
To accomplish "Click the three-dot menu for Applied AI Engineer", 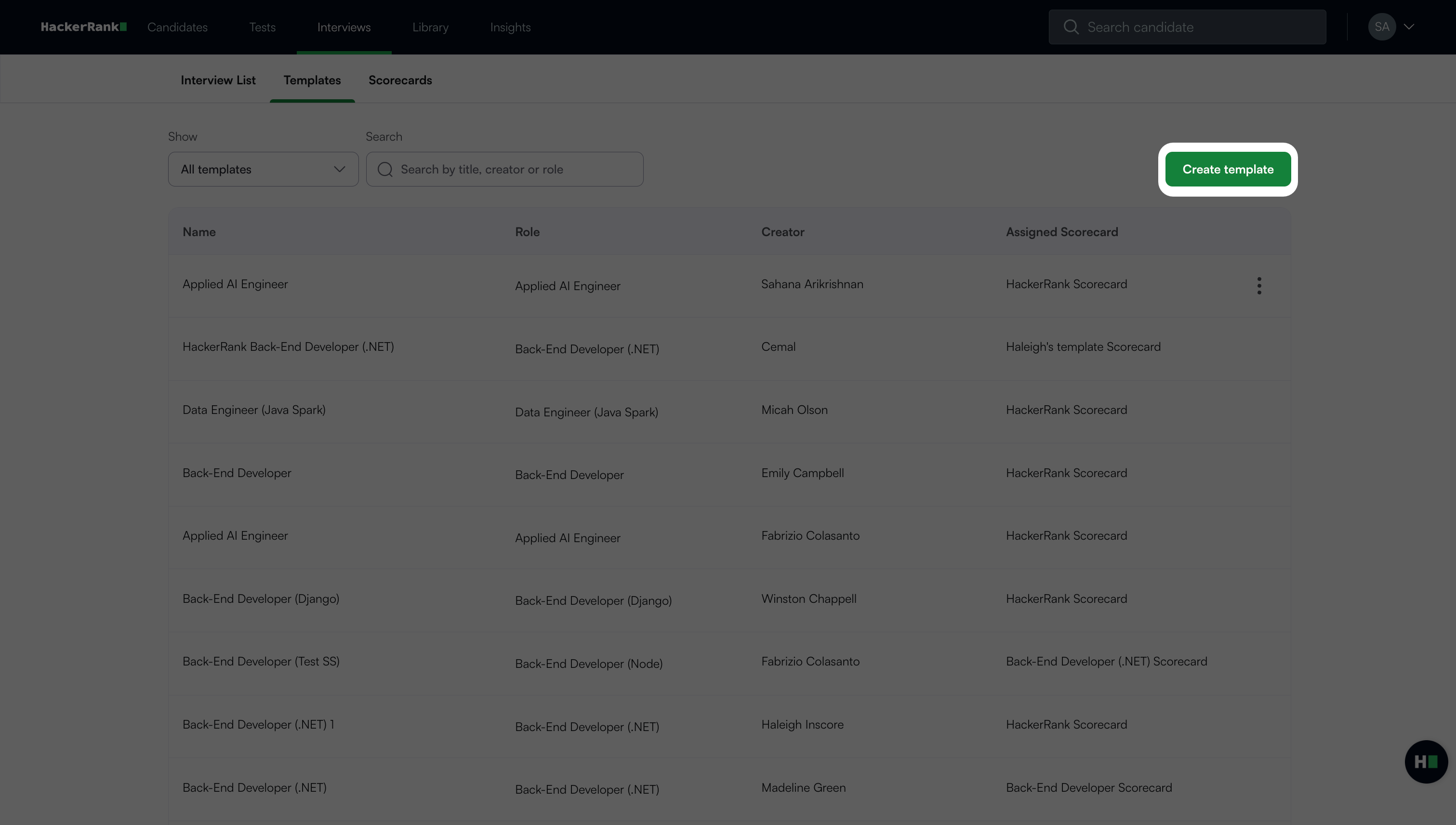I will pyautogui.click(x=1259, y=286).
